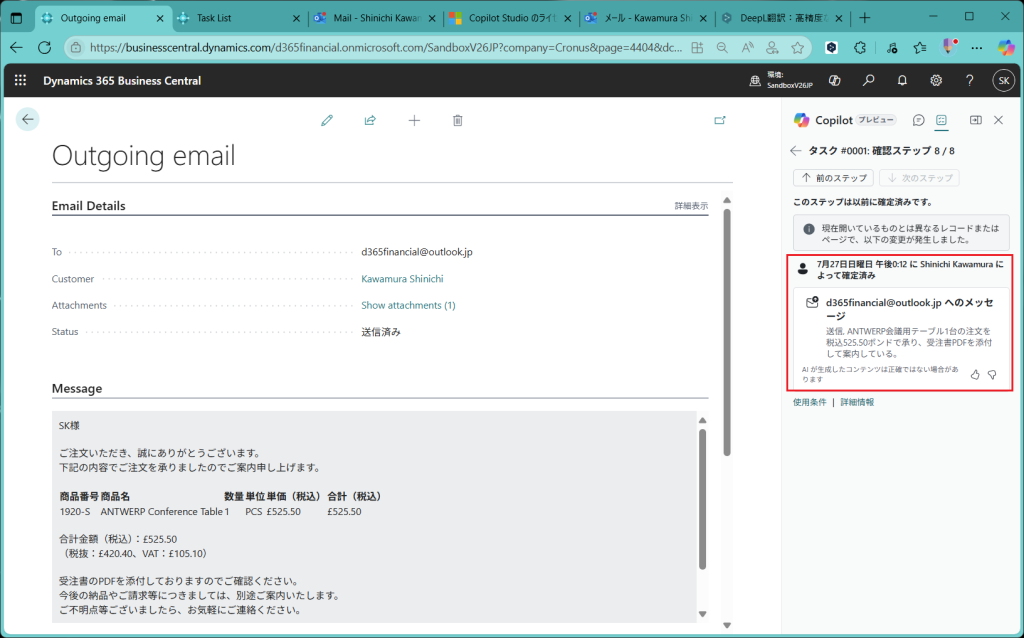Click the share icon in page toolbar
The width and height of the screenshot is (1024, 638).
[x=370, y=120]
